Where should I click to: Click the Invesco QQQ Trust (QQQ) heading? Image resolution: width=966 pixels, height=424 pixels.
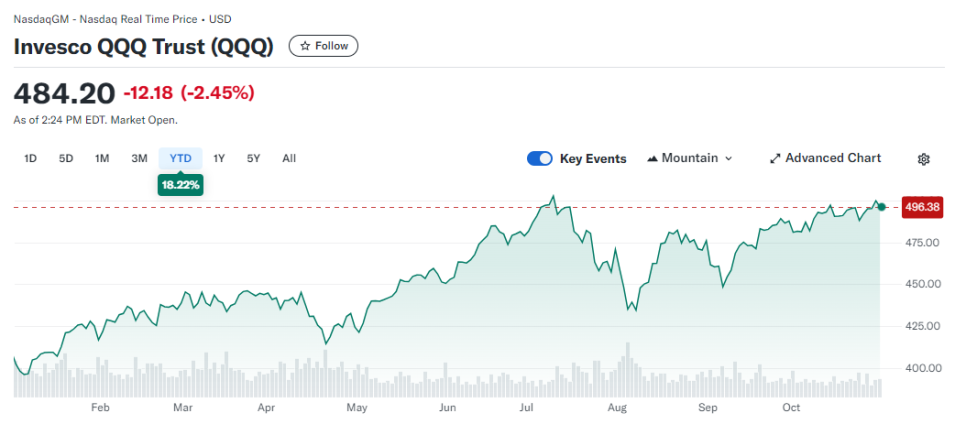pos(144,47)
